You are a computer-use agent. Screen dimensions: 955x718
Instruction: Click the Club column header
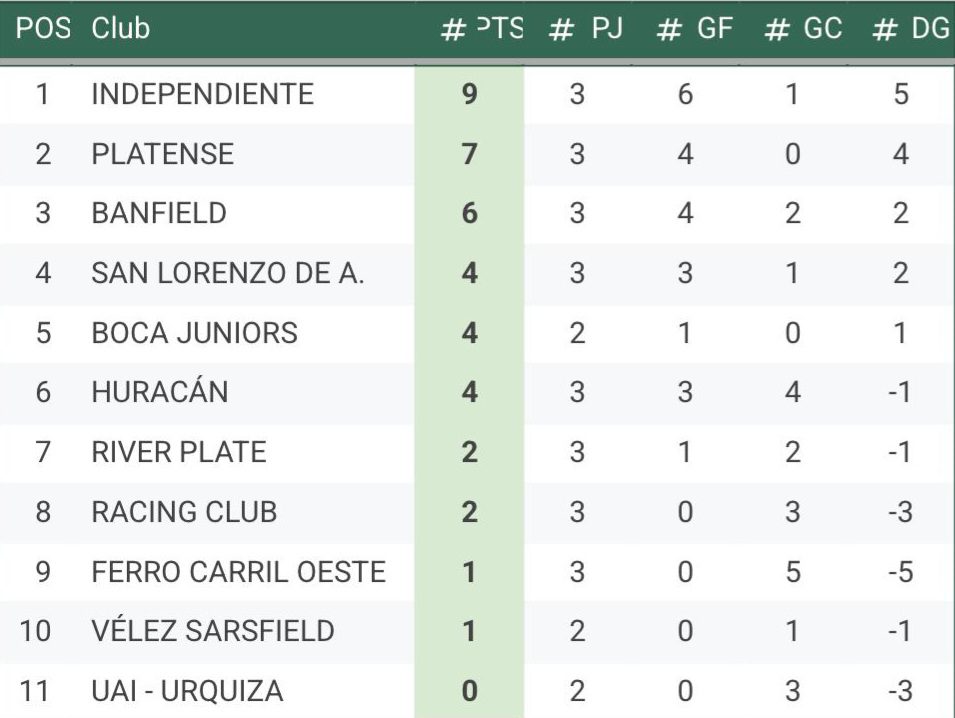click(x=121, y=29)
